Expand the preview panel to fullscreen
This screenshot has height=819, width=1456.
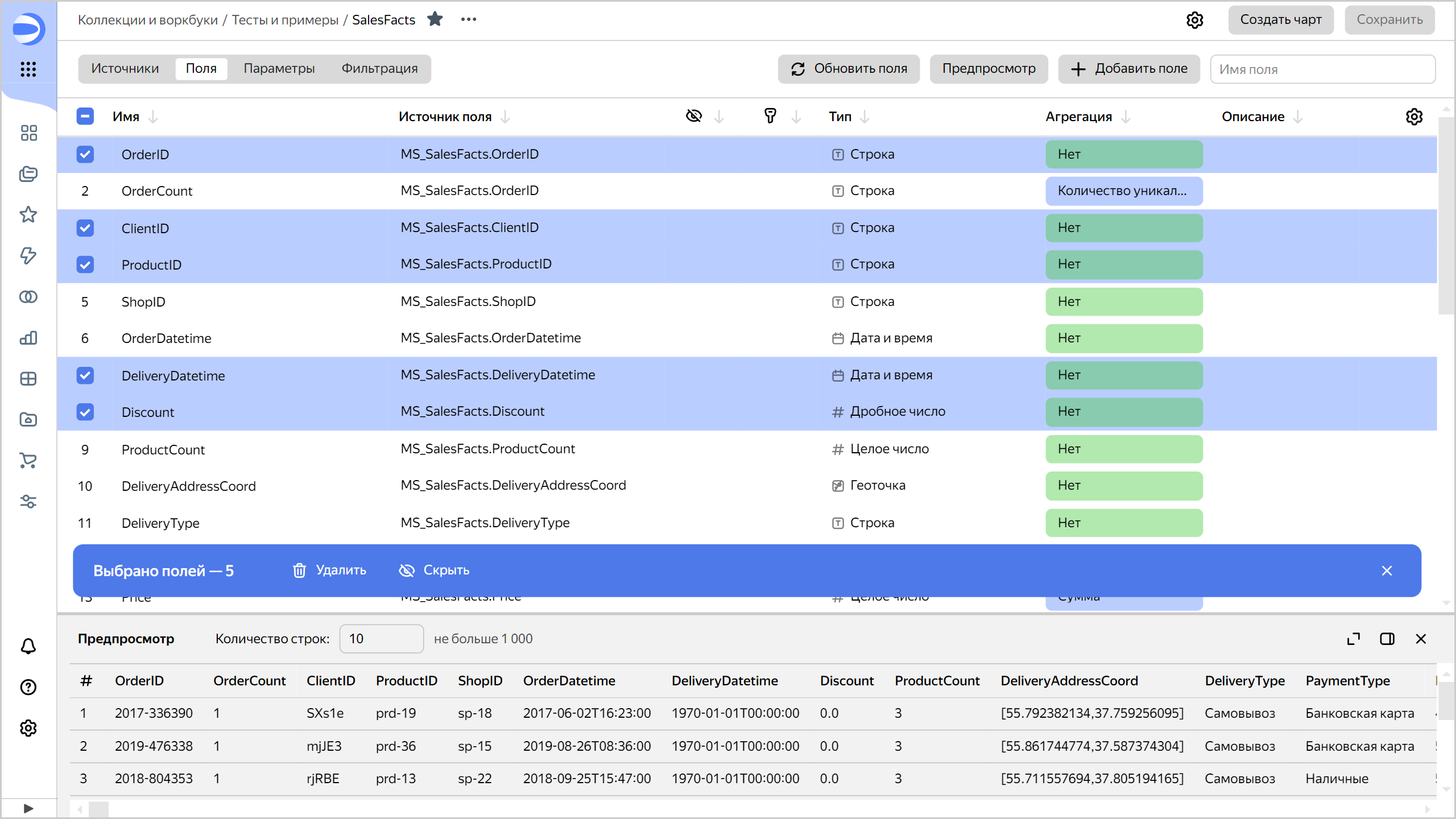pyautogui.click(x=1354, y=639)
